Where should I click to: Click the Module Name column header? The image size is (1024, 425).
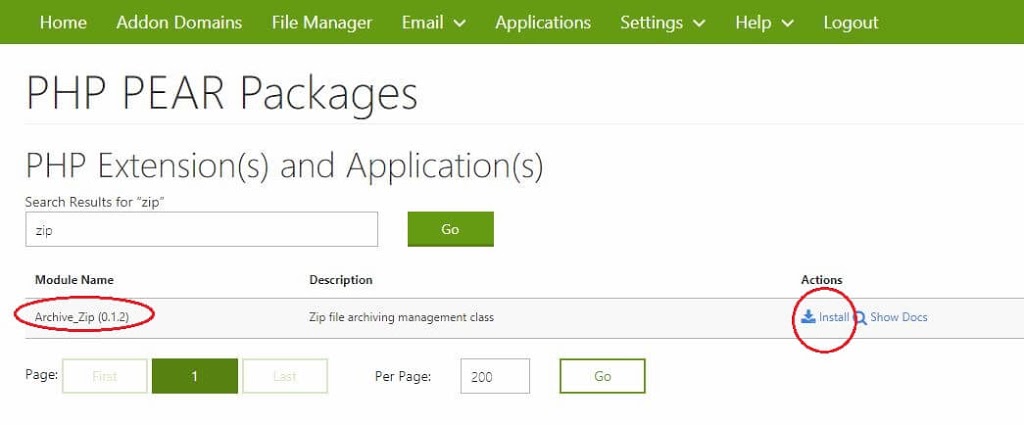click(74, 280)
